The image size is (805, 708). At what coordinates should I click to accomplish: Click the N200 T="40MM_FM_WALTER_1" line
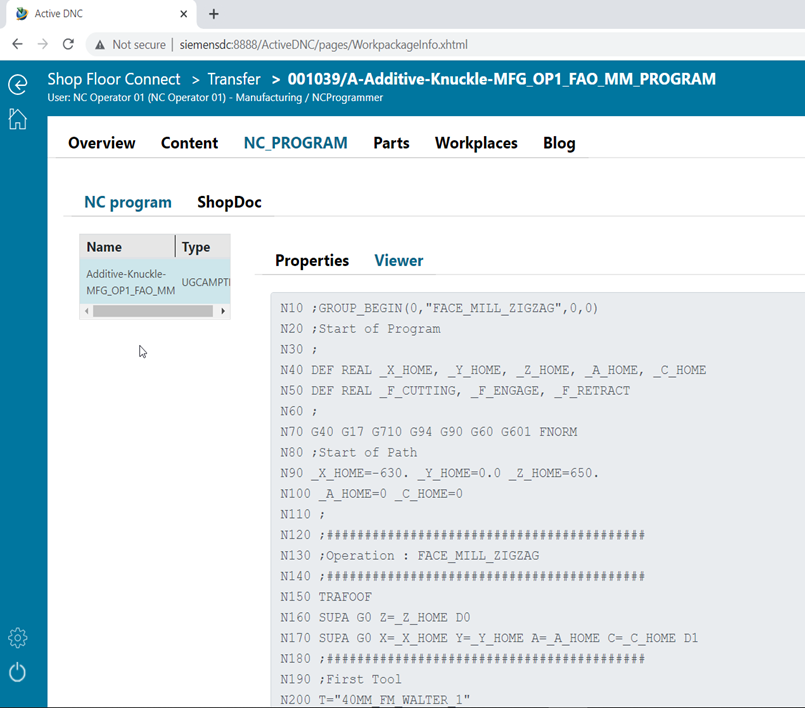(375, 700)
